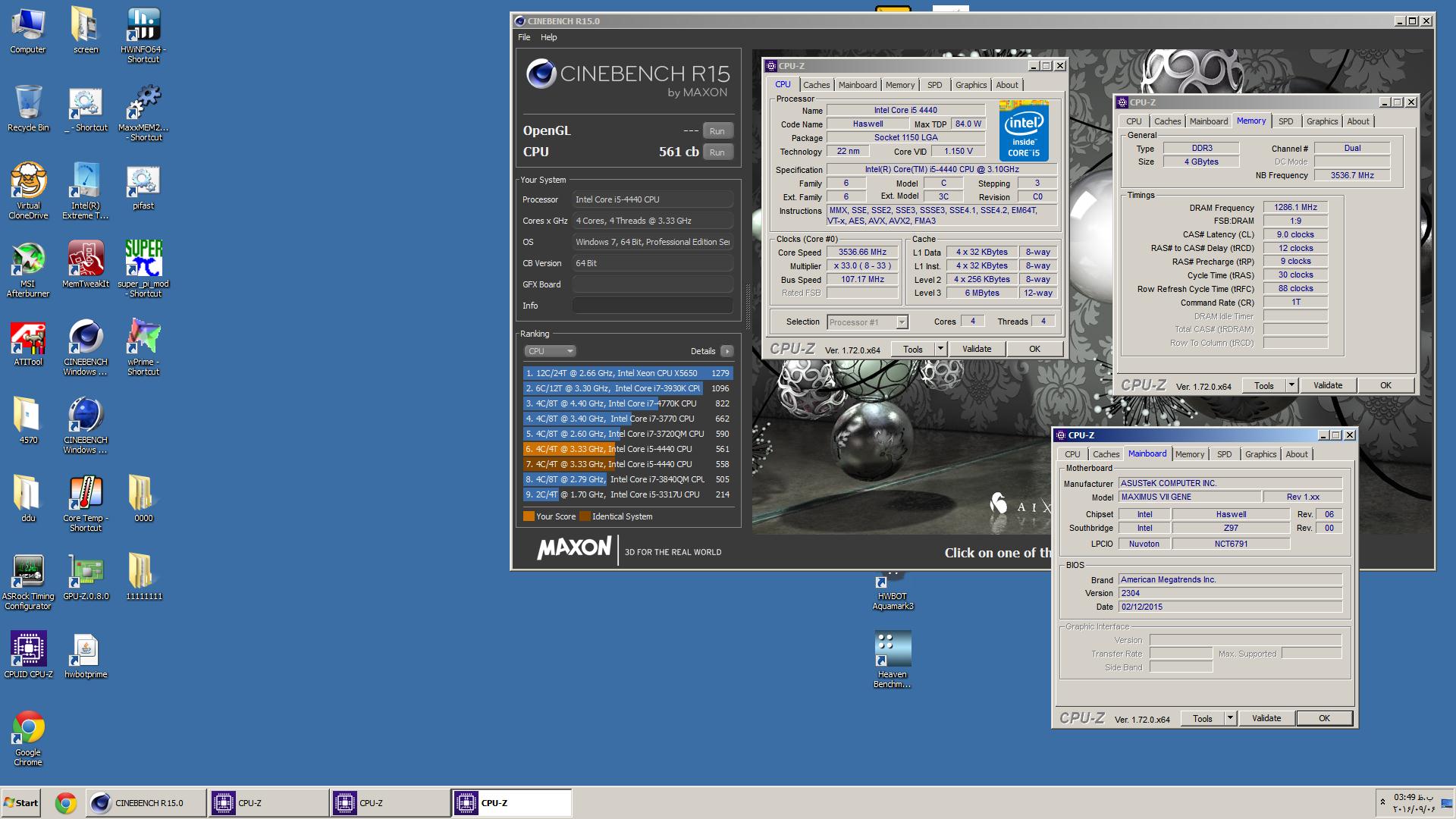The height and width of the screenshot is (819, 1456).
Task: Switch to CINEBENCH R15.0 taskbar button
Action: pyautogui.click(x=145, y=803)
